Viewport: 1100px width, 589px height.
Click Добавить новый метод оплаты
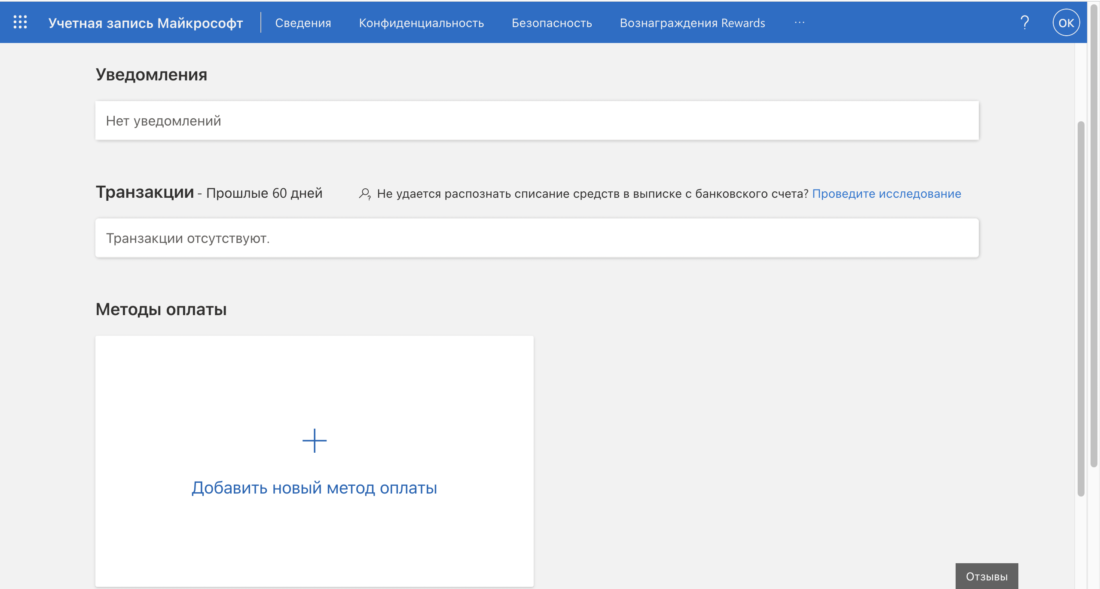[x=314, y=487]
